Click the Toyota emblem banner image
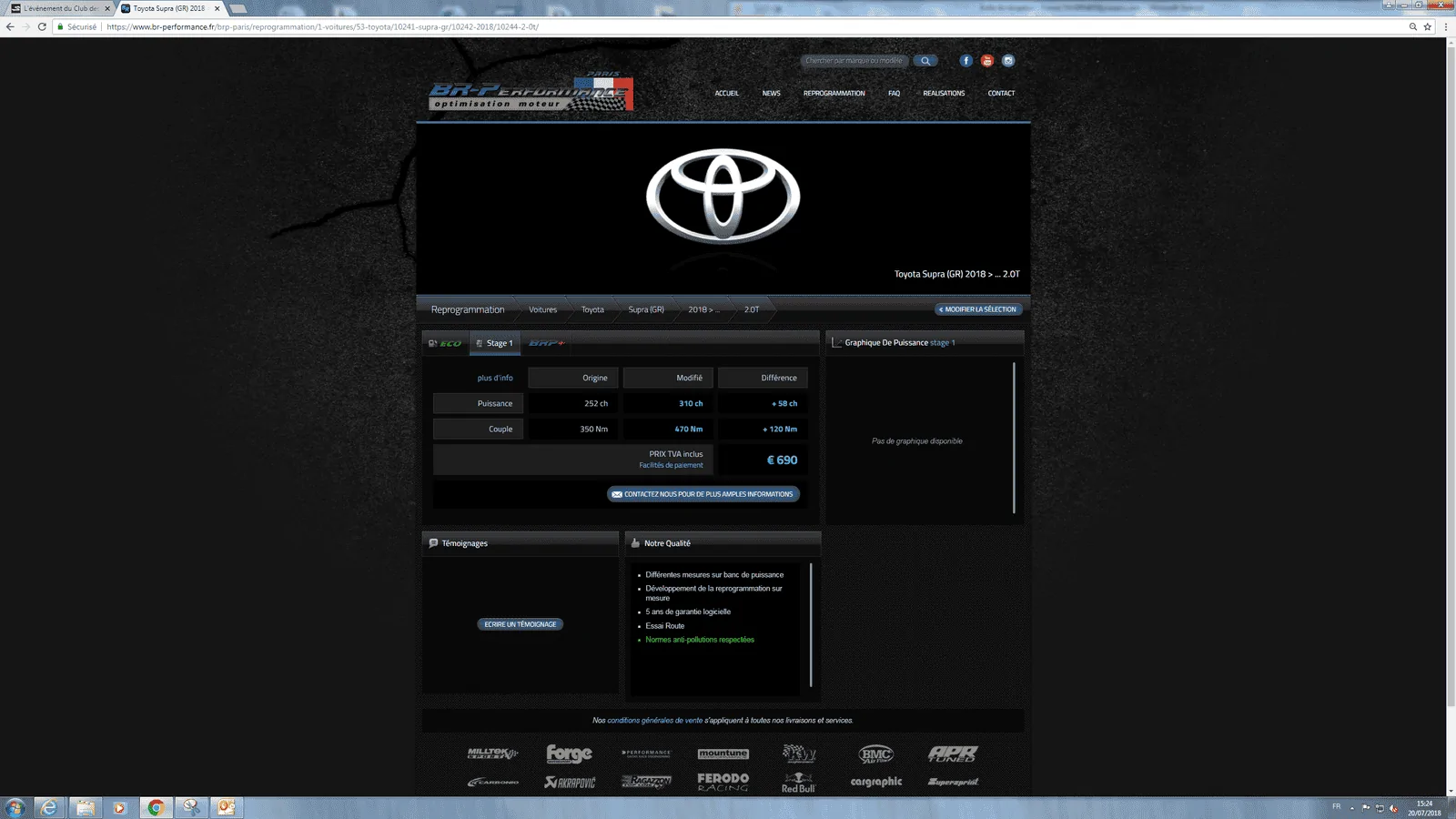The width and height of the screenshot is (1456, 819). (723, 196)
